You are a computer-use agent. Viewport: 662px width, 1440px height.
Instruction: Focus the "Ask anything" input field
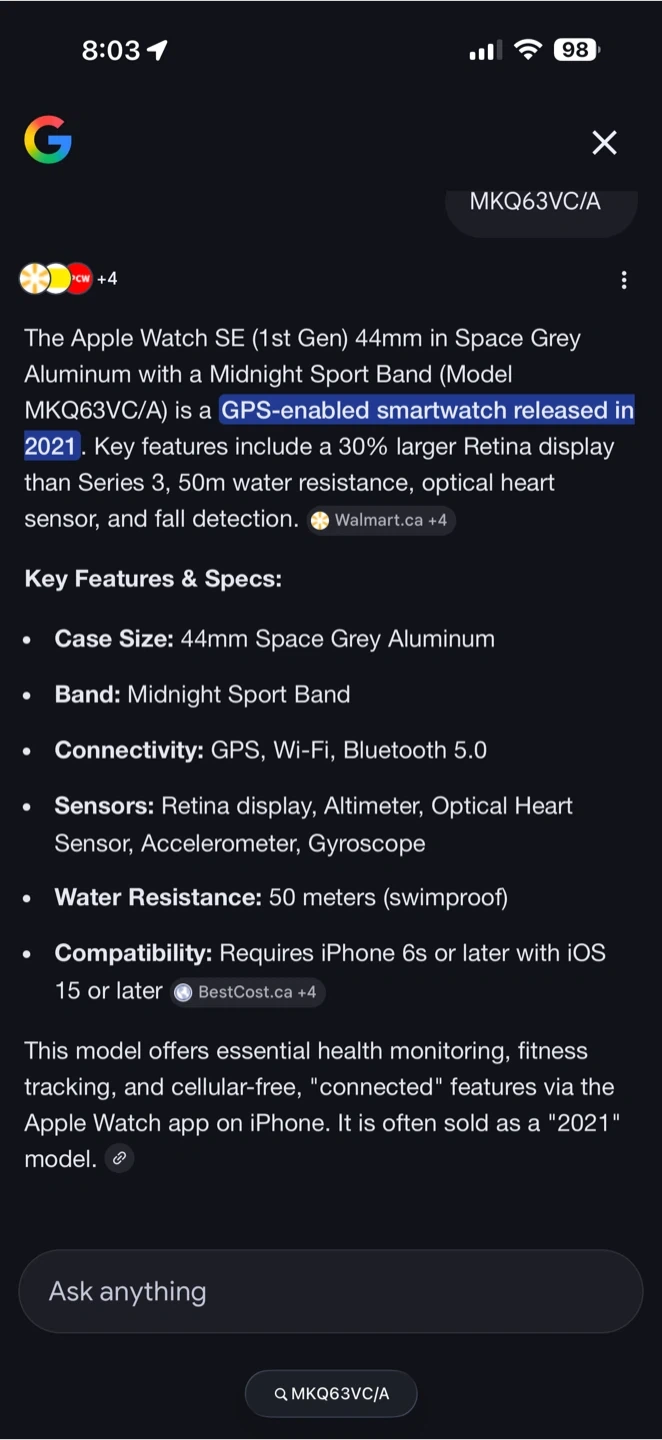[x=330, y=1291]
